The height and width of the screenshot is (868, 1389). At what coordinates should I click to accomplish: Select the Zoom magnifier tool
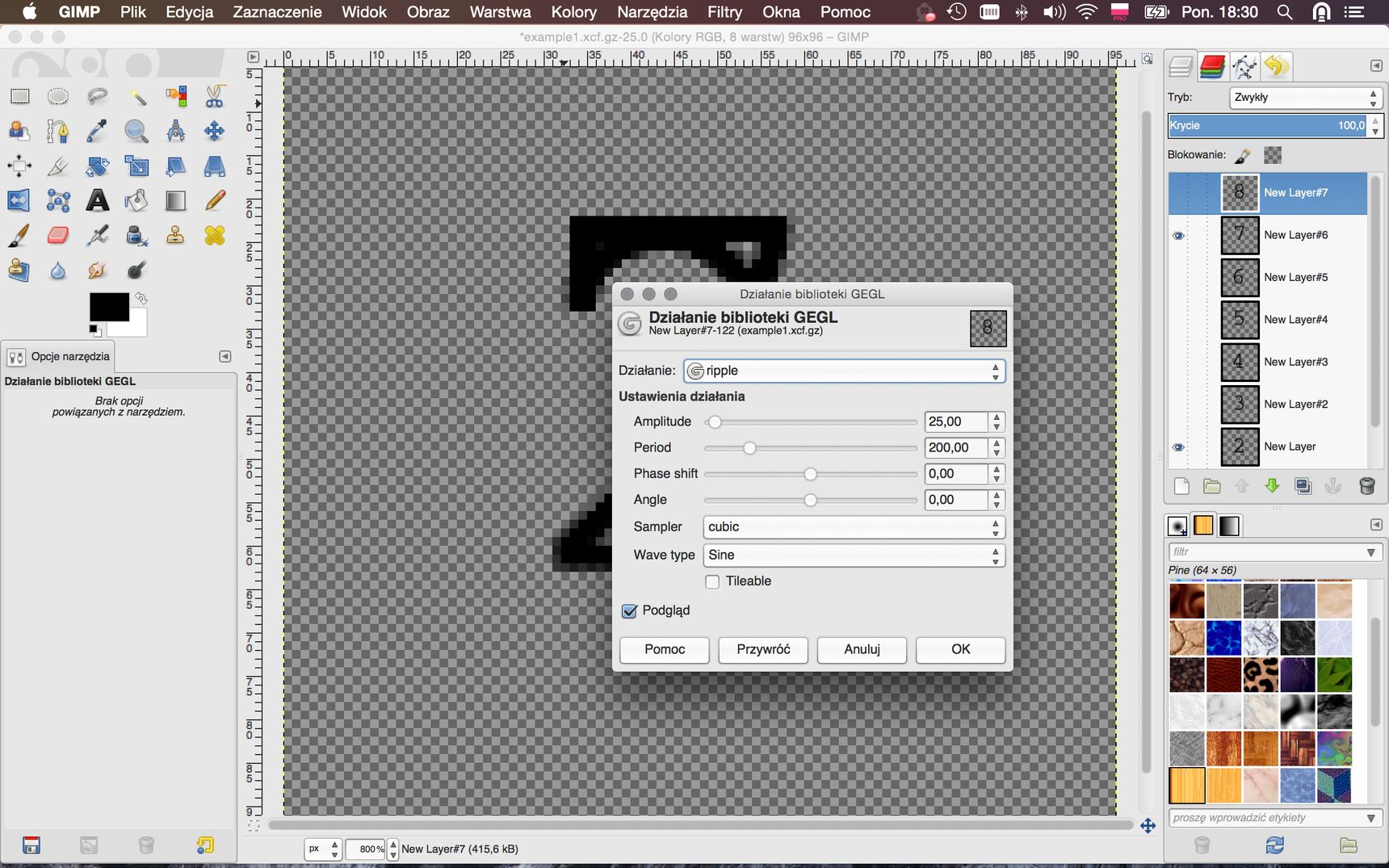[x=136, y=131]
